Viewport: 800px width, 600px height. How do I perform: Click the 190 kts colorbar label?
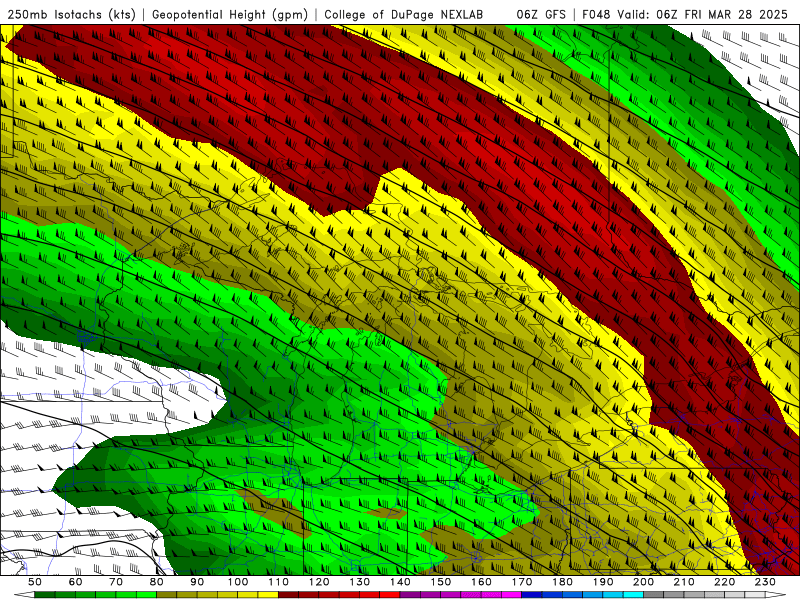pyautogui.click(x=603, y=582)
